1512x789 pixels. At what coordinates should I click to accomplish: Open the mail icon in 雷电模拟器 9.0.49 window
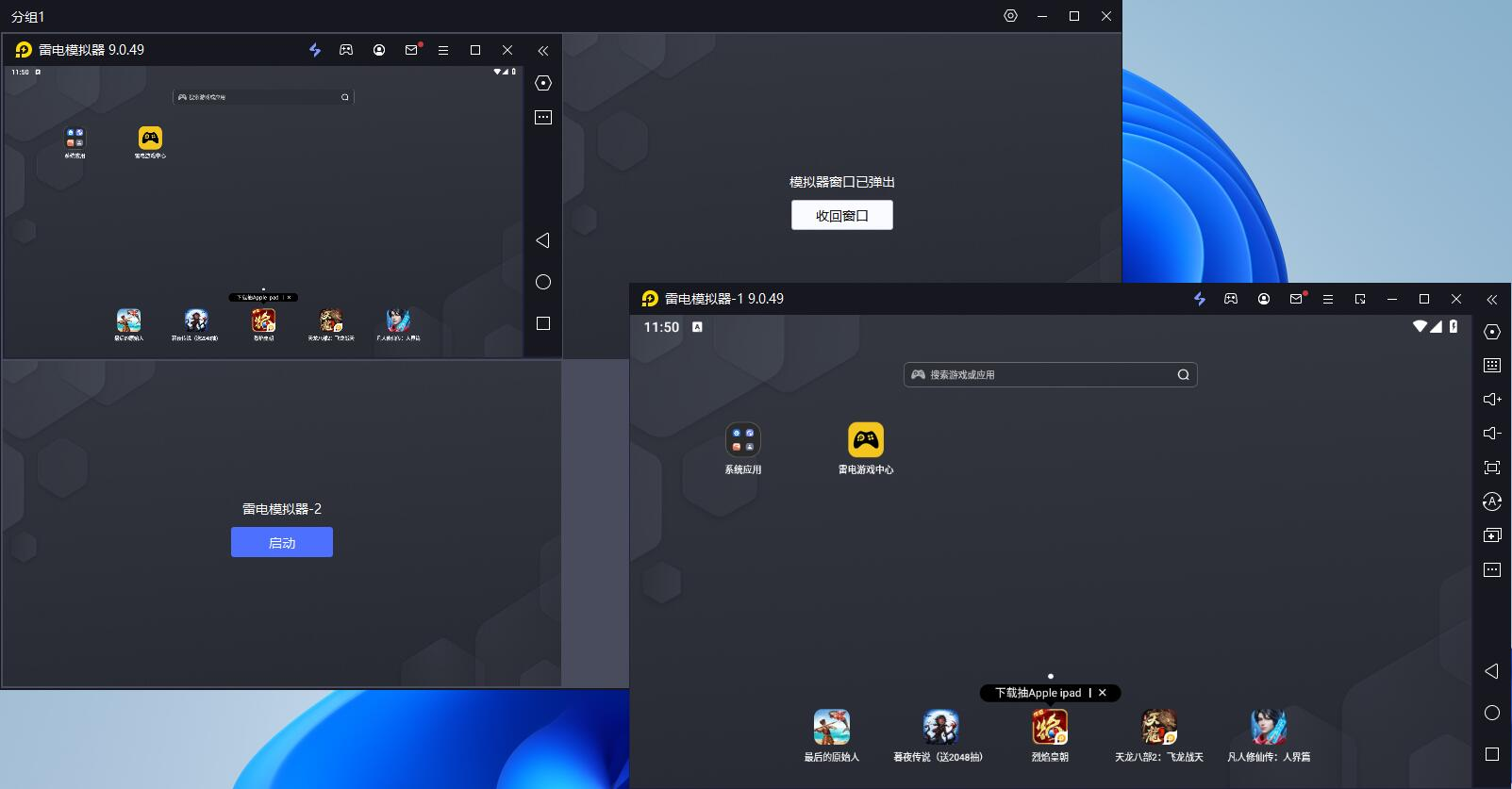point(411,50)
